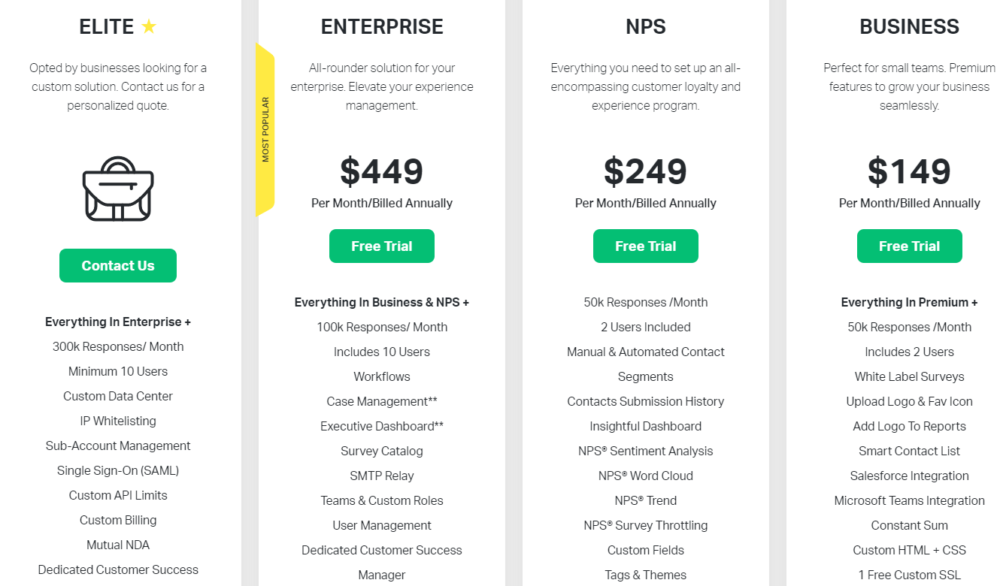This screenshot has width=1000, height=586.
Task: Start the Business plan Free Trial
Action: [x=909, y=246]
